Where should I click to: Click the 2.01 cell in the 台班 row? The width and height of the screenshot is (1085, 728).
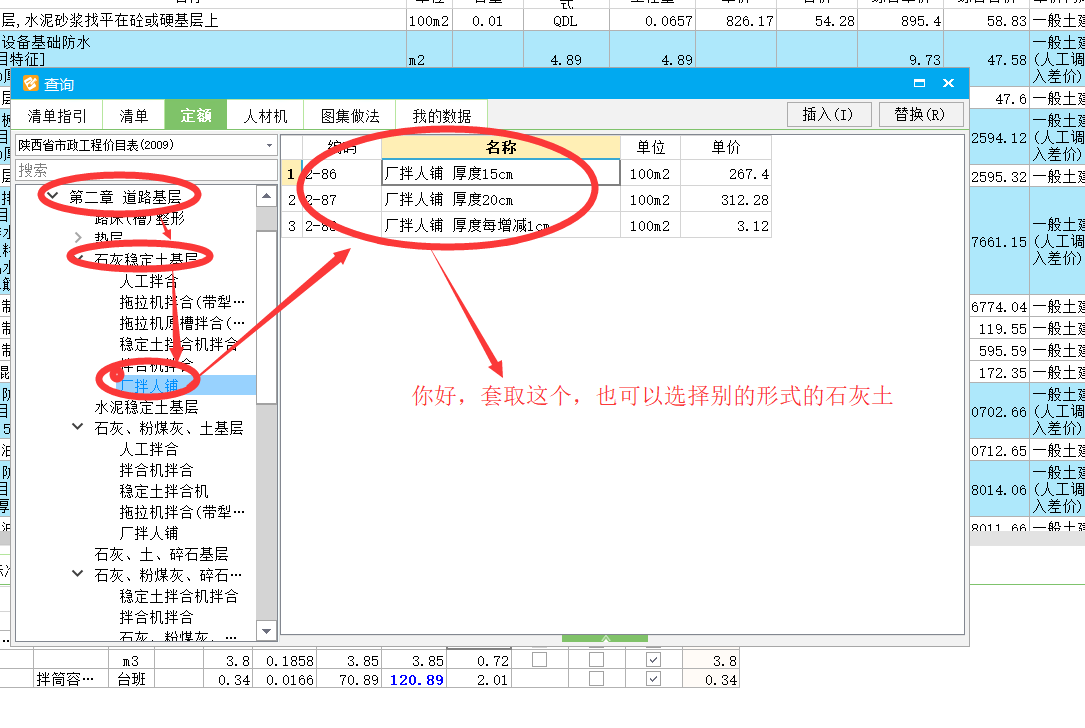(x=480, y=680)
